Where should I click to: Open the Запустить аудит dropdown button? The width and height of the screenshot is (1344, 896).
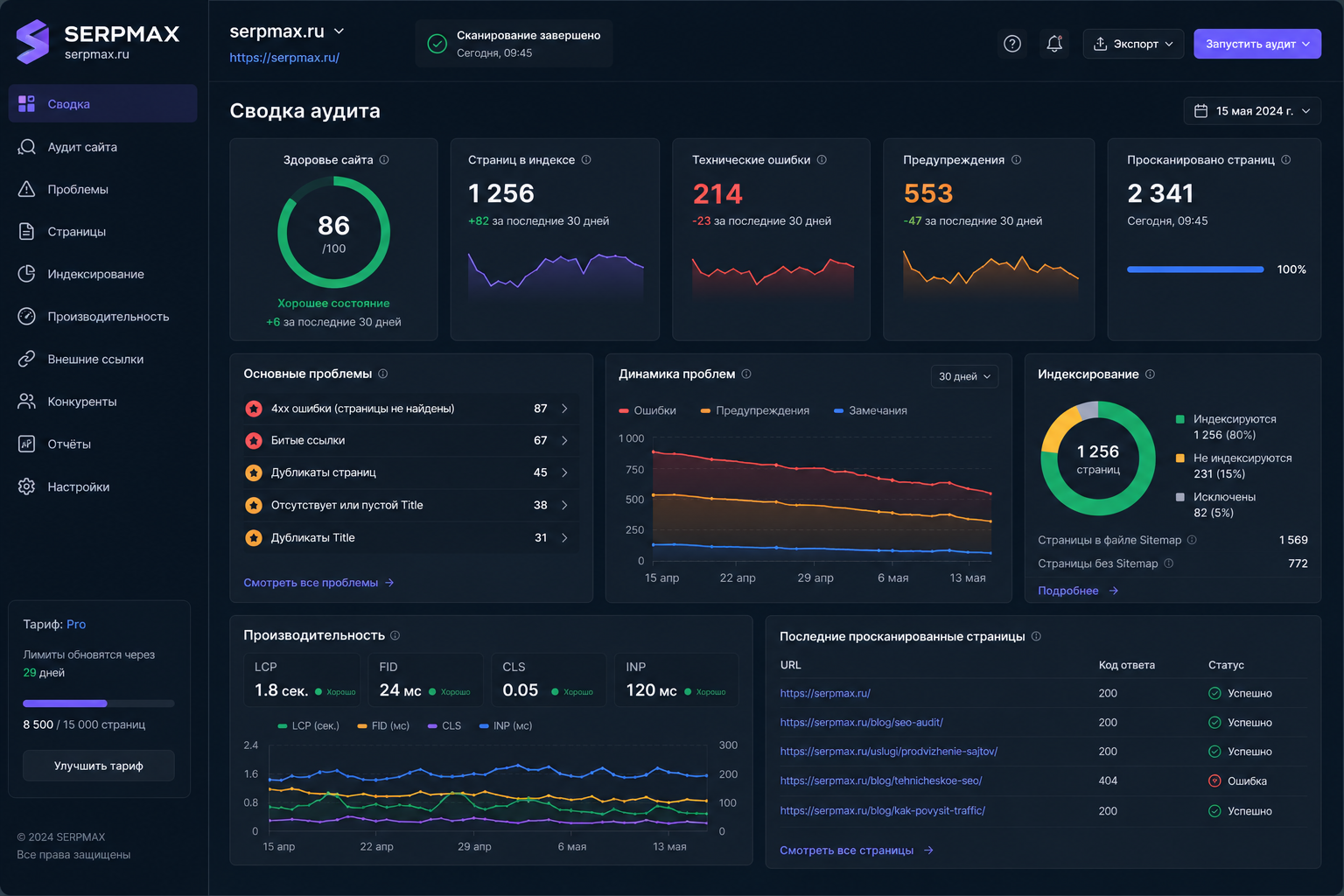tap(1257, 44)
